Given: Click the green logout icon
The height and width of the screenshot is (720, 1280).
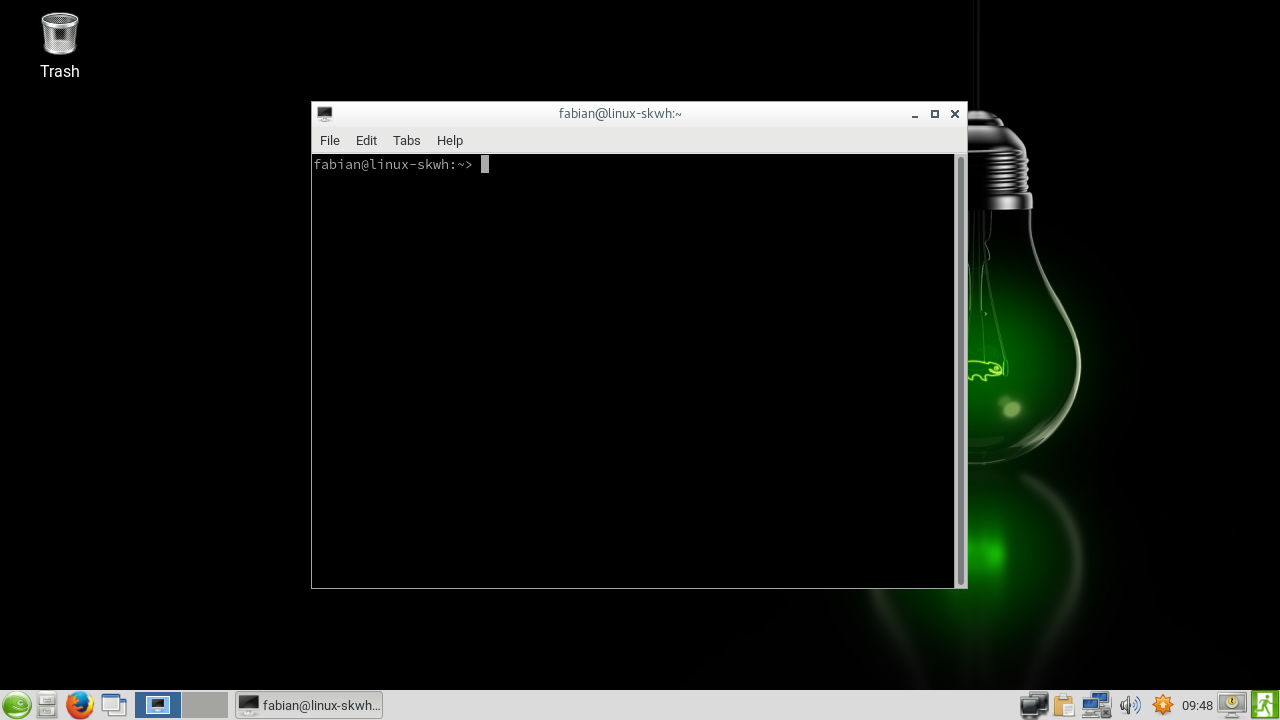Looking at the screenshot, I should tap(1265, 706).
